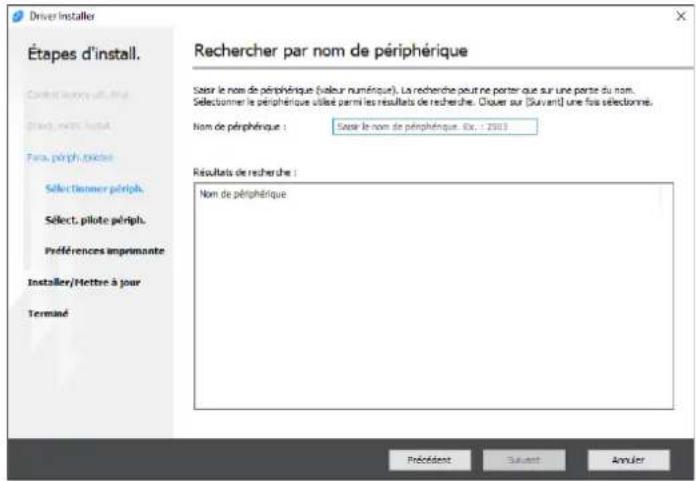The width and height of the screenshot is (696, 481).
Task: Select the Sélect. pilote périph. step
Action: pyautogui.click(x=95, y=220)
